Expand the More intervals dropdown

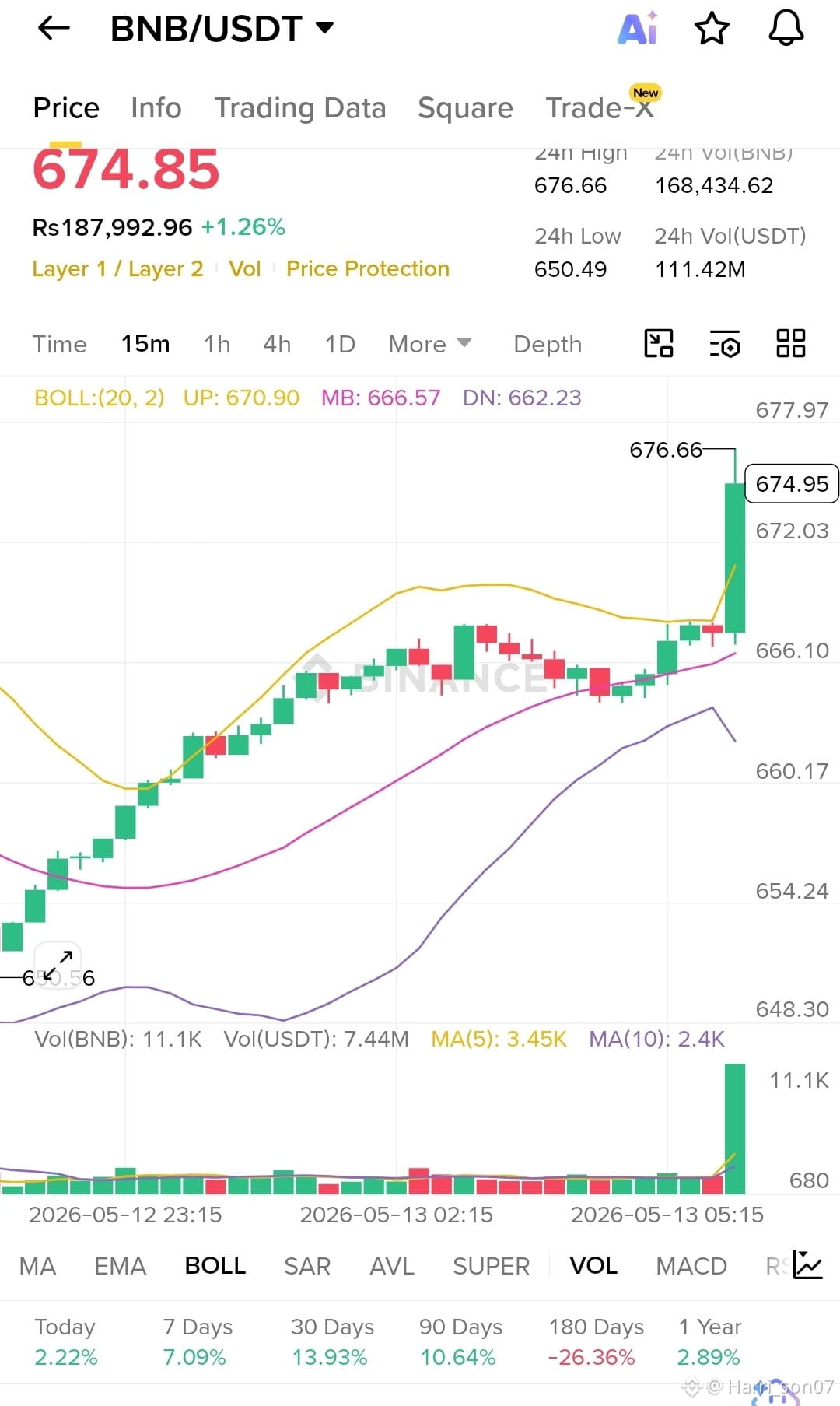pyautogui.click(x=430, y=344)
